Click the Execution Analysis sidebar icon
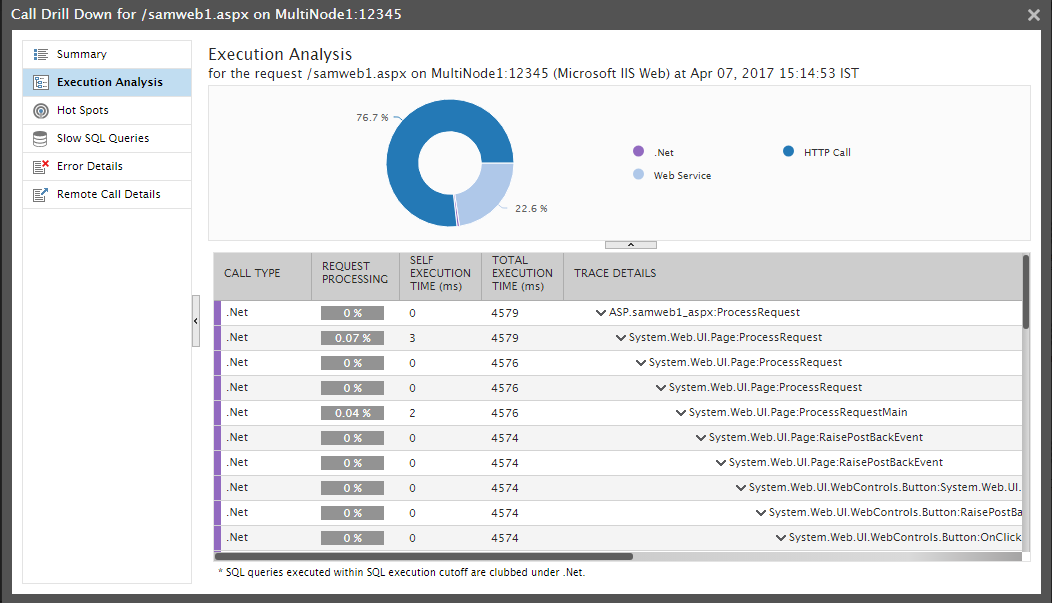The image size is (1052, 603). click(41, 82)
